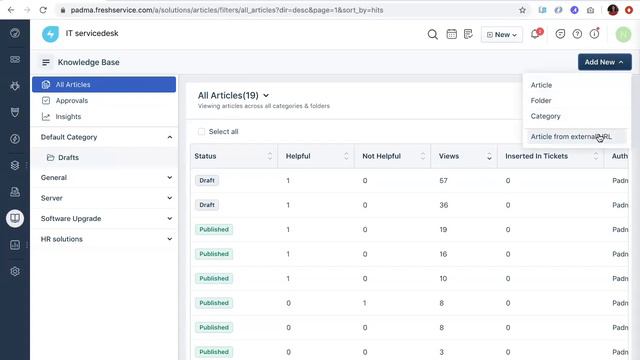Open the calendar icon in header
This screenshot has width=640, height=360.
point(451,34)
